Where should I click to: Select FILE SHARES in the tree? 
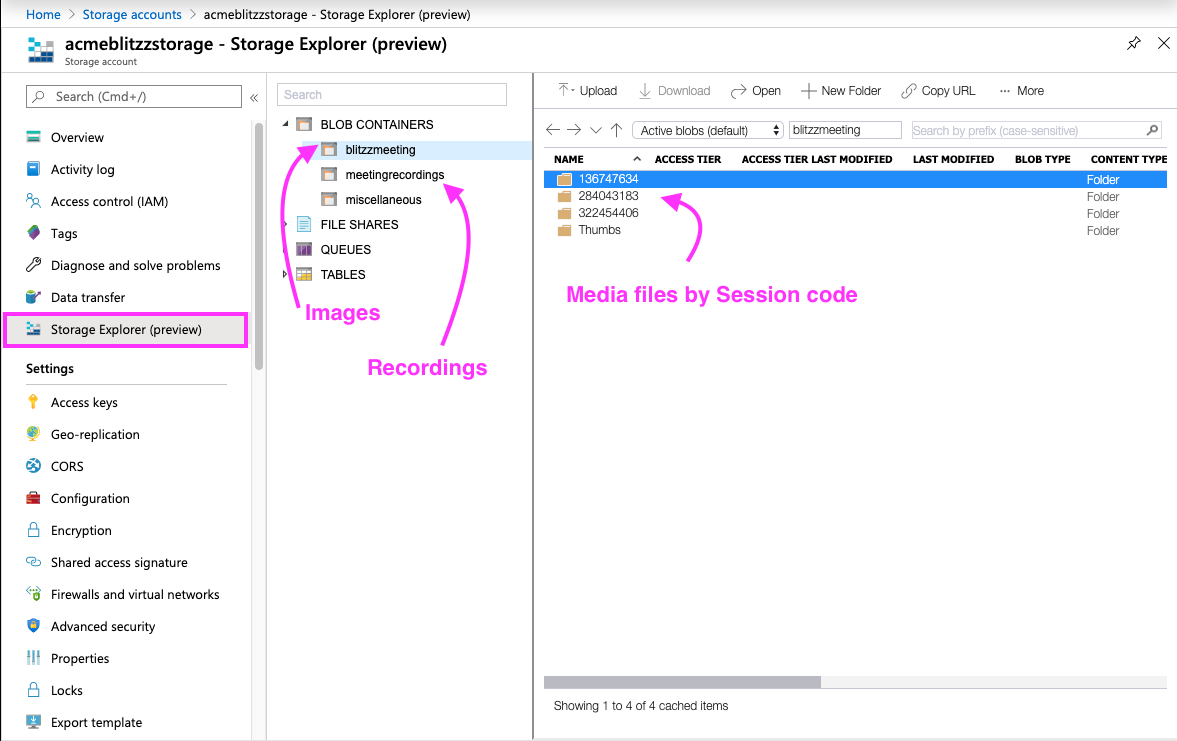(x=359, y=224)
